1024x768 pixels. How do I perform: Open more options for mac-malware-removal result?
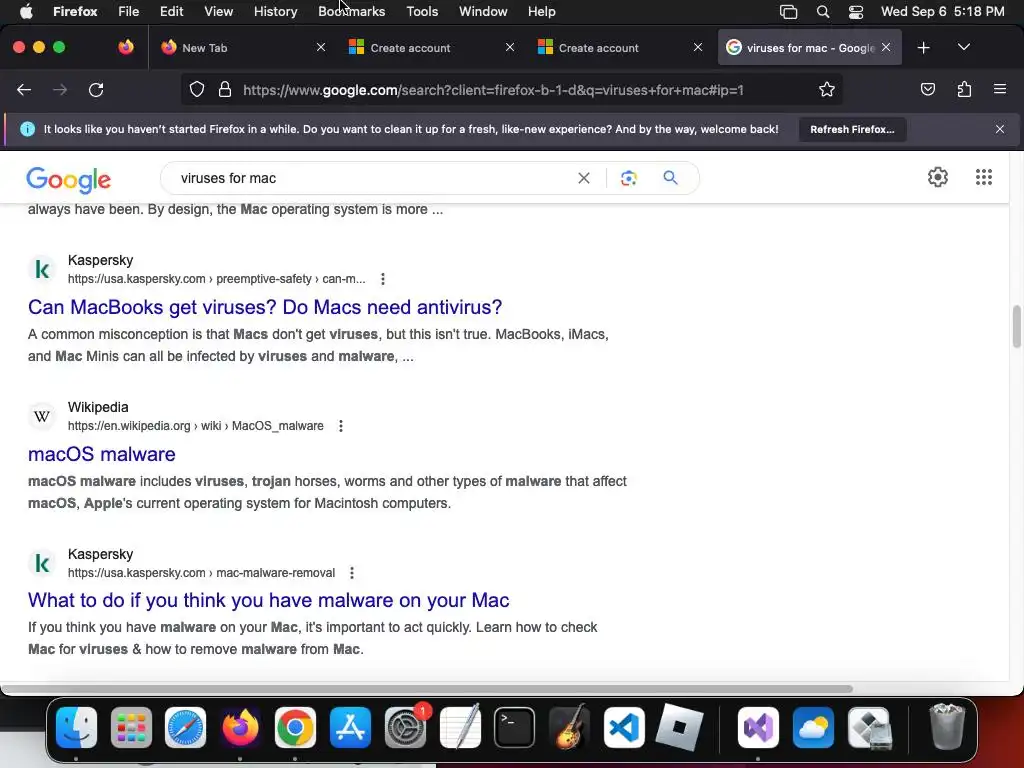click(x=352, y=573)
